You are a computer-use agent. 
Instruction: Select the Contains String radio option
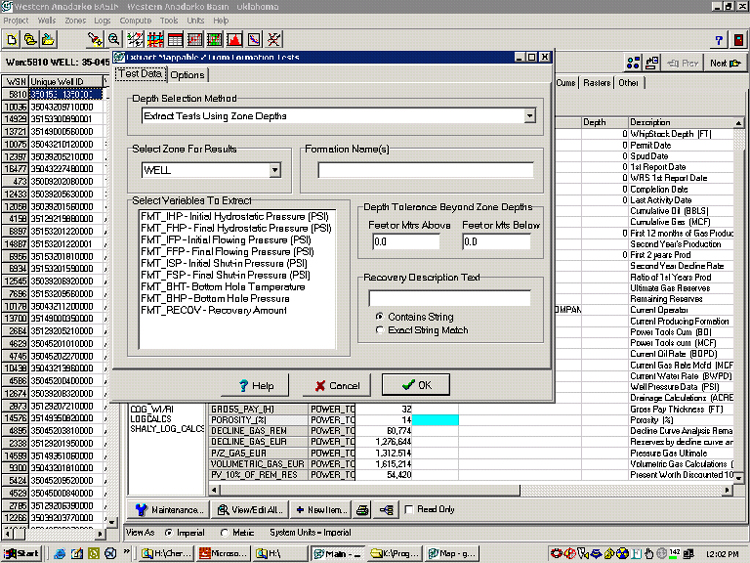pyautogui.click(x=379, y=317)
